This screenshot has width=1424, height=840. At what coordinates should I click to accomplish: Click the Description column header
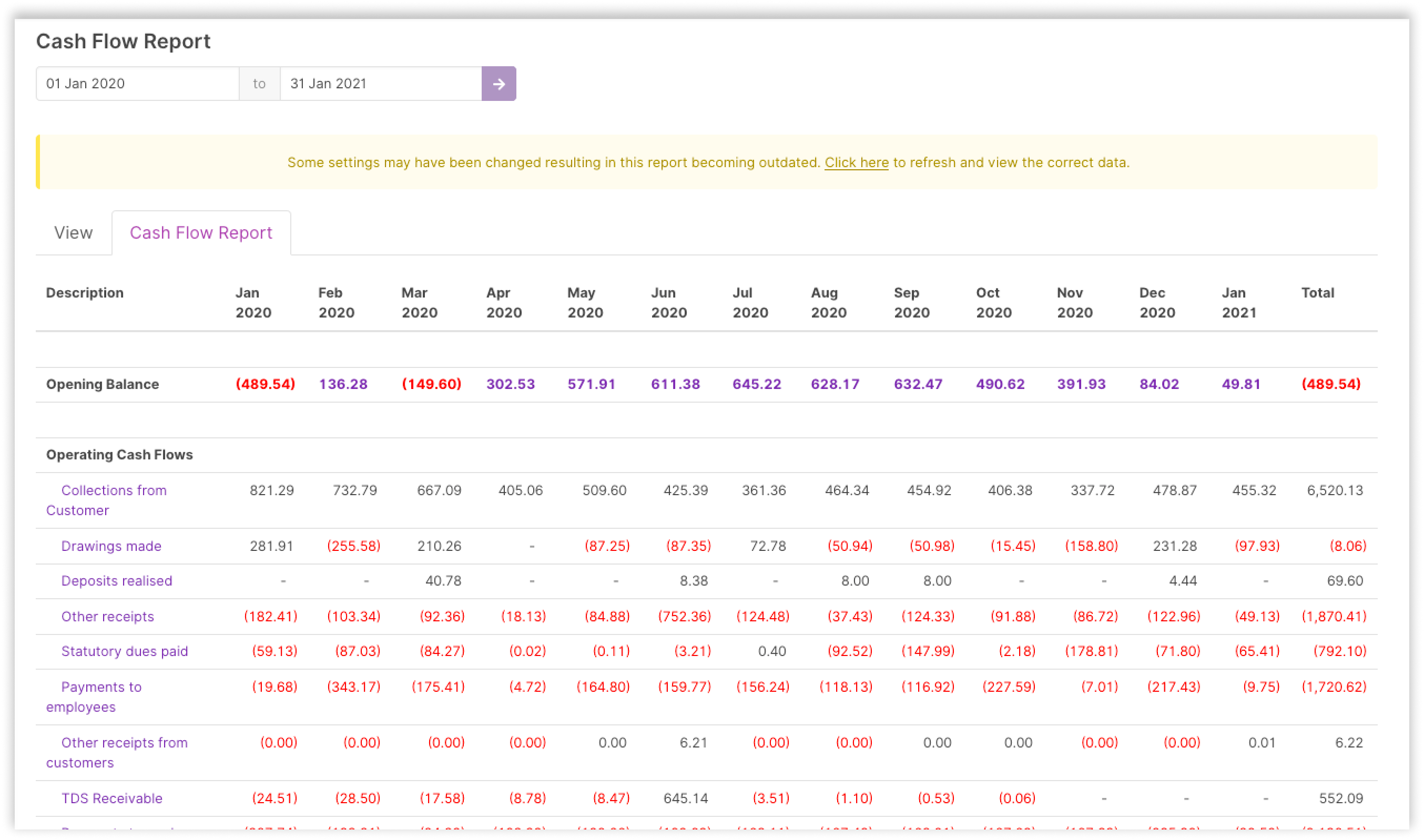point(84,293)
